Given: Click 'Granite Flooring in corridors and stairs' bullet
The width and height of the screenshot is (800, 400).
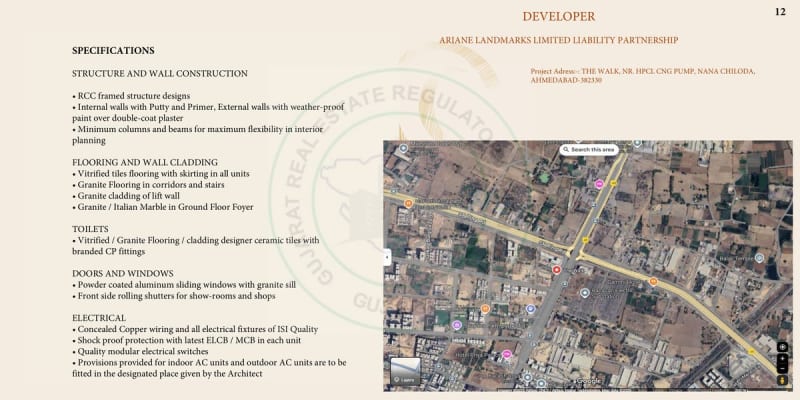Looking at the screenshot, I should click(x=148, y=185).
